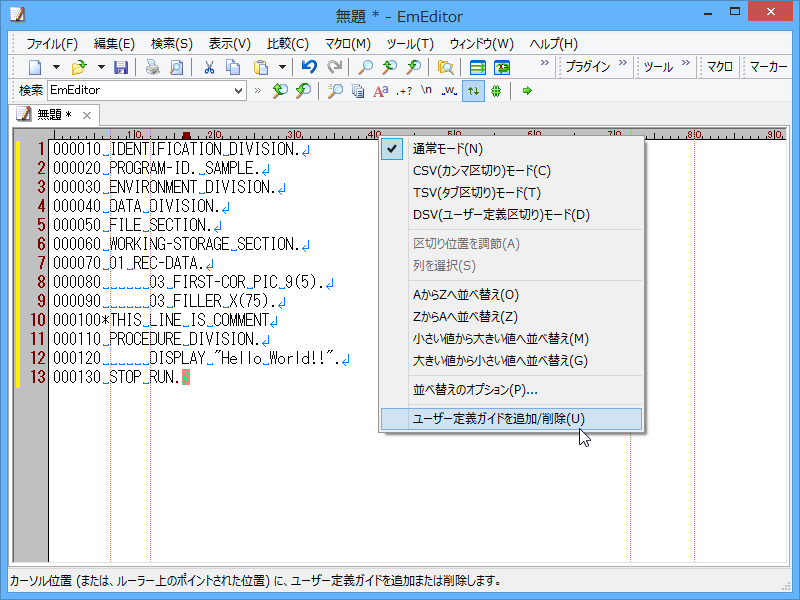Click the Print Preview icon

(176, 67)
